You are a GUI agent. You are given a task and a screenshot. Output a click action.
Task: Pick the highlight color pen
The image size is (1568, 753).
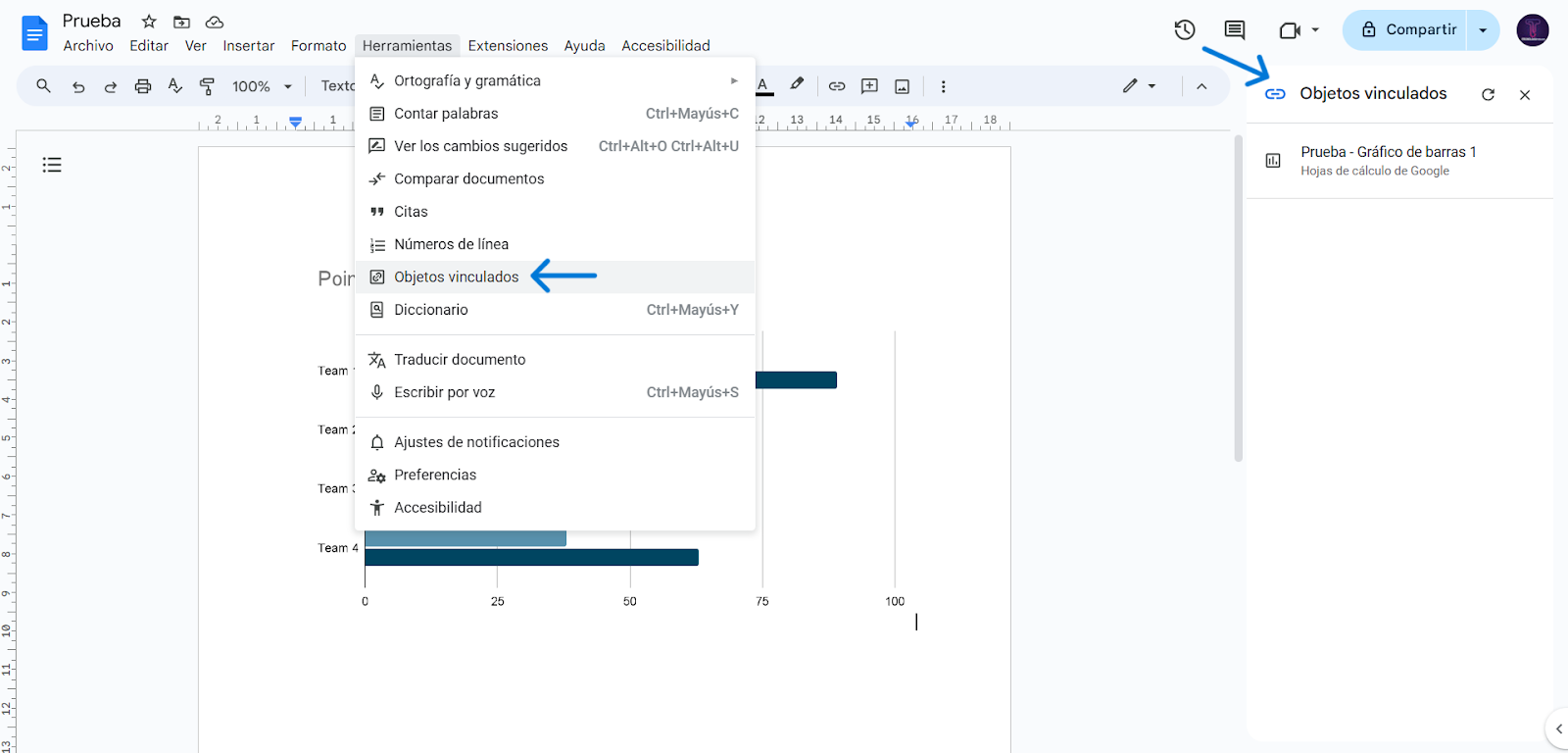coord(797,85)
